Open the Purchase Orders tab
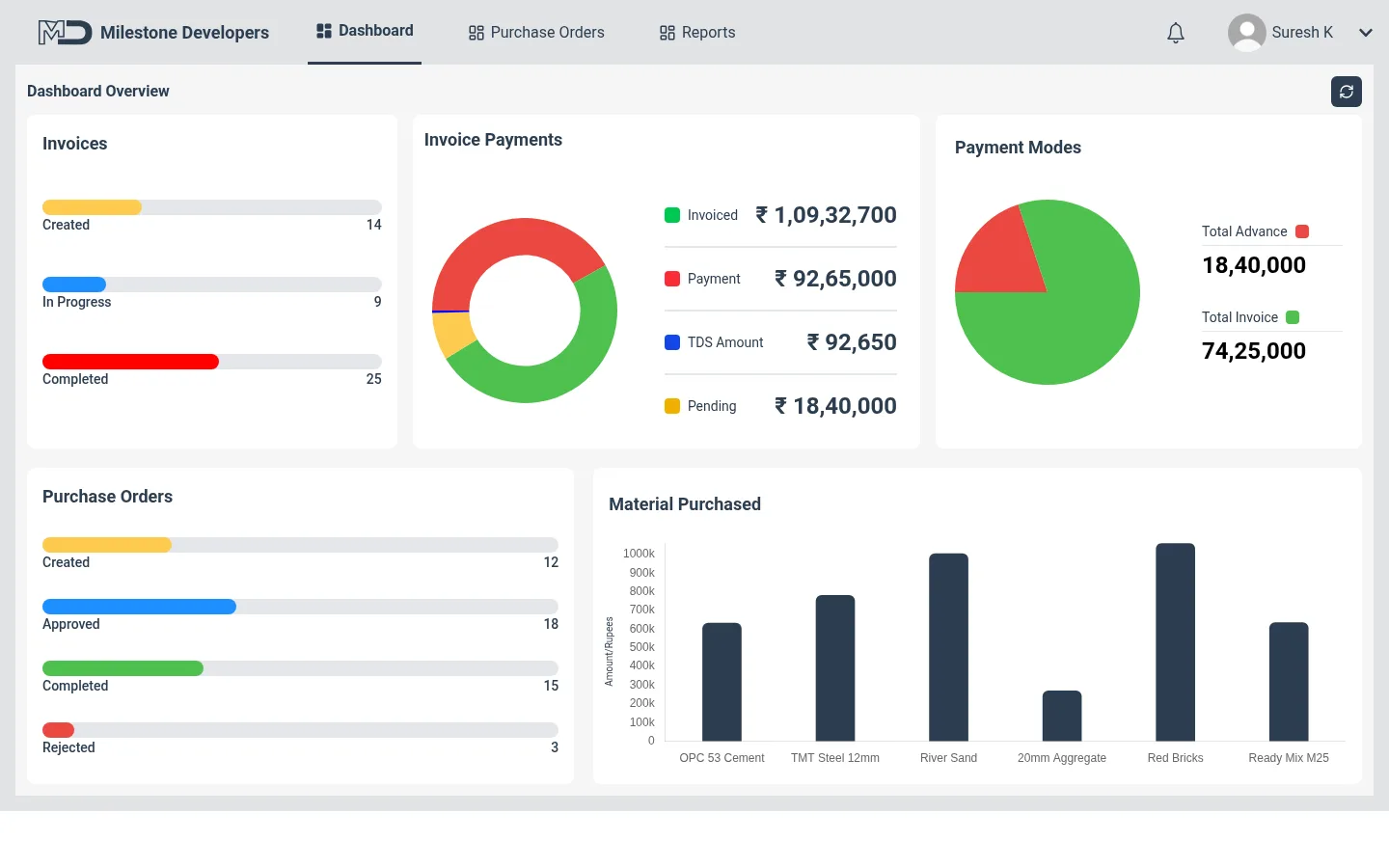This screenshot has width=1389, height=868. click(x=536, y=33)
